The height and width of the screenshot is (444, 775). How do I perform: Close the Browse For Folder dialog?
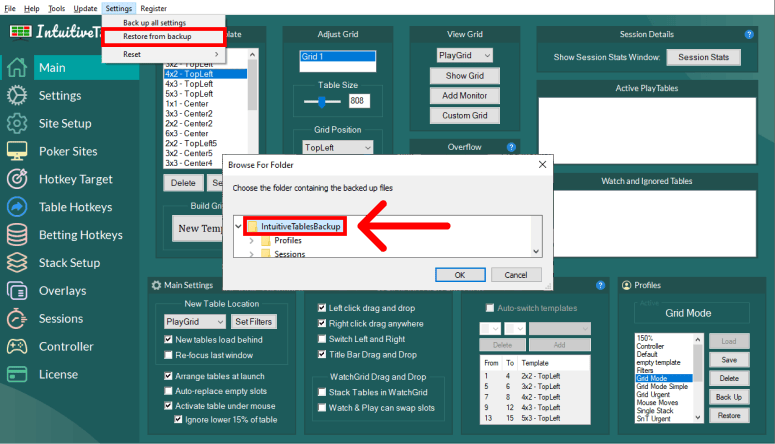coord(542,165)
